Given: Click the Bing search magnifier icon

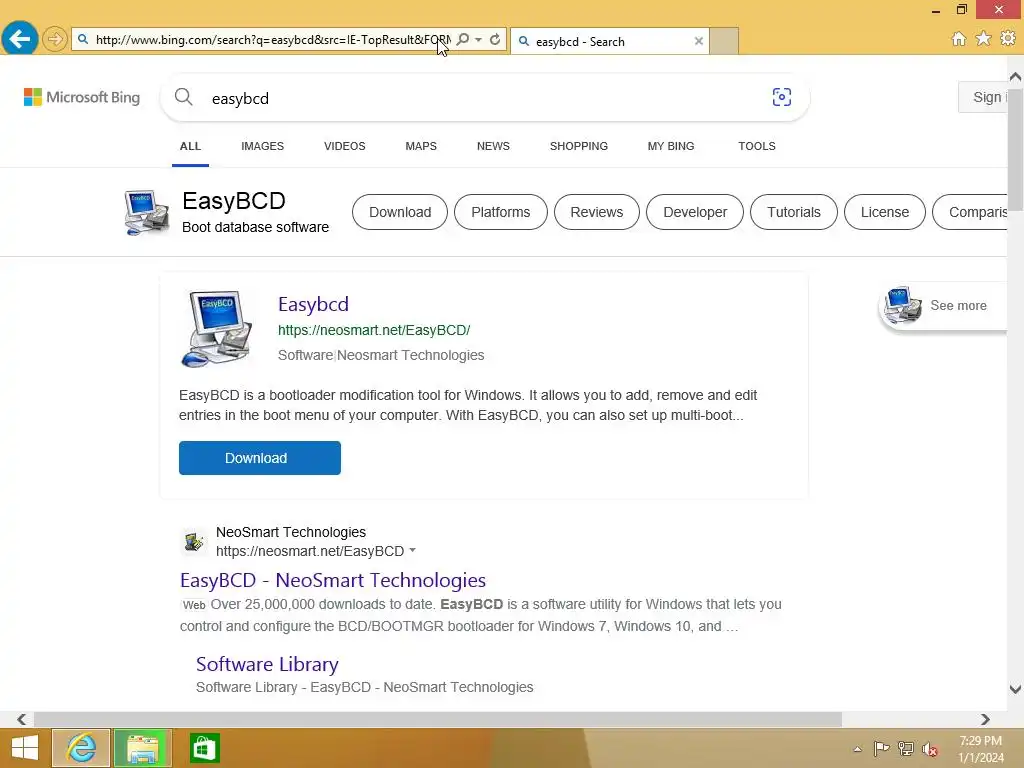Looking at the screenshot, I should tap(184, 97).
